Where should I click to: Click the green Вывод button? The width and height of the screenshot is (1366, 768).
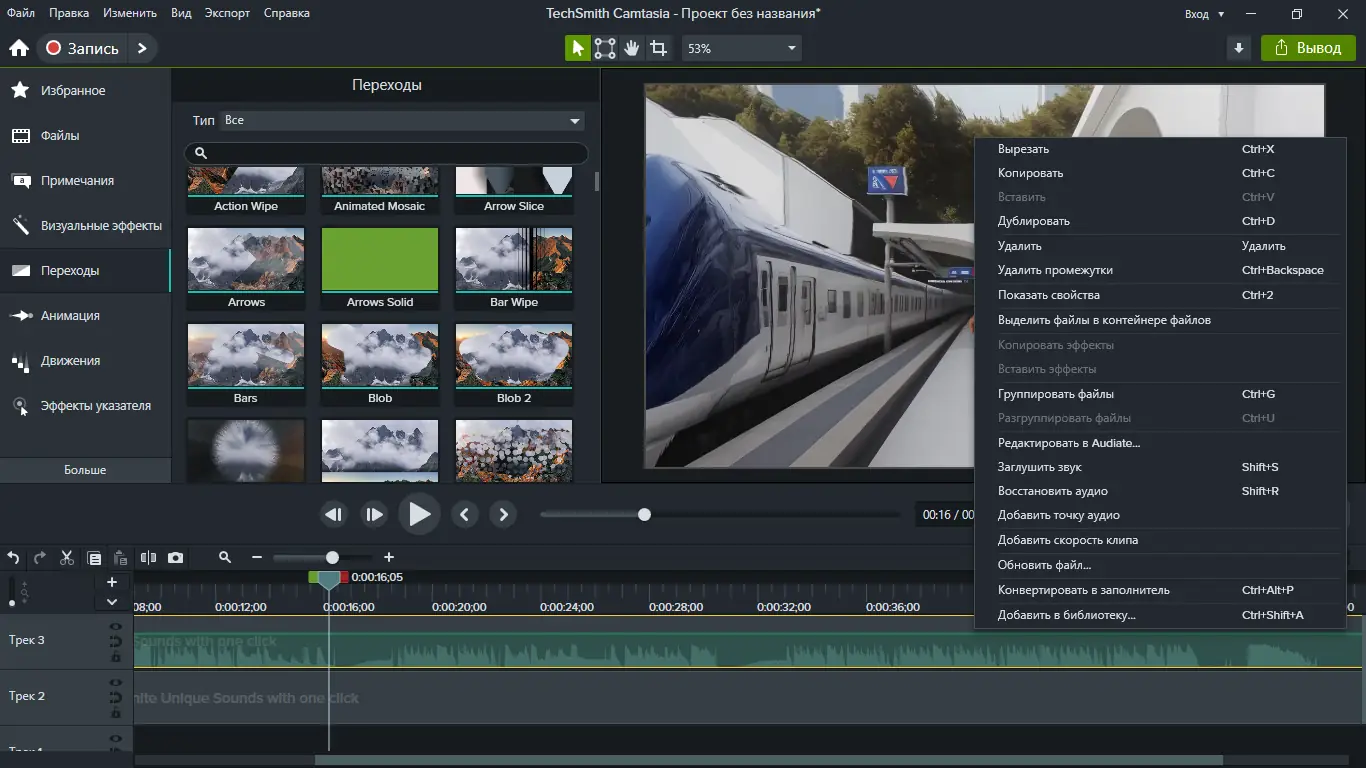(x=1308, y=47)
